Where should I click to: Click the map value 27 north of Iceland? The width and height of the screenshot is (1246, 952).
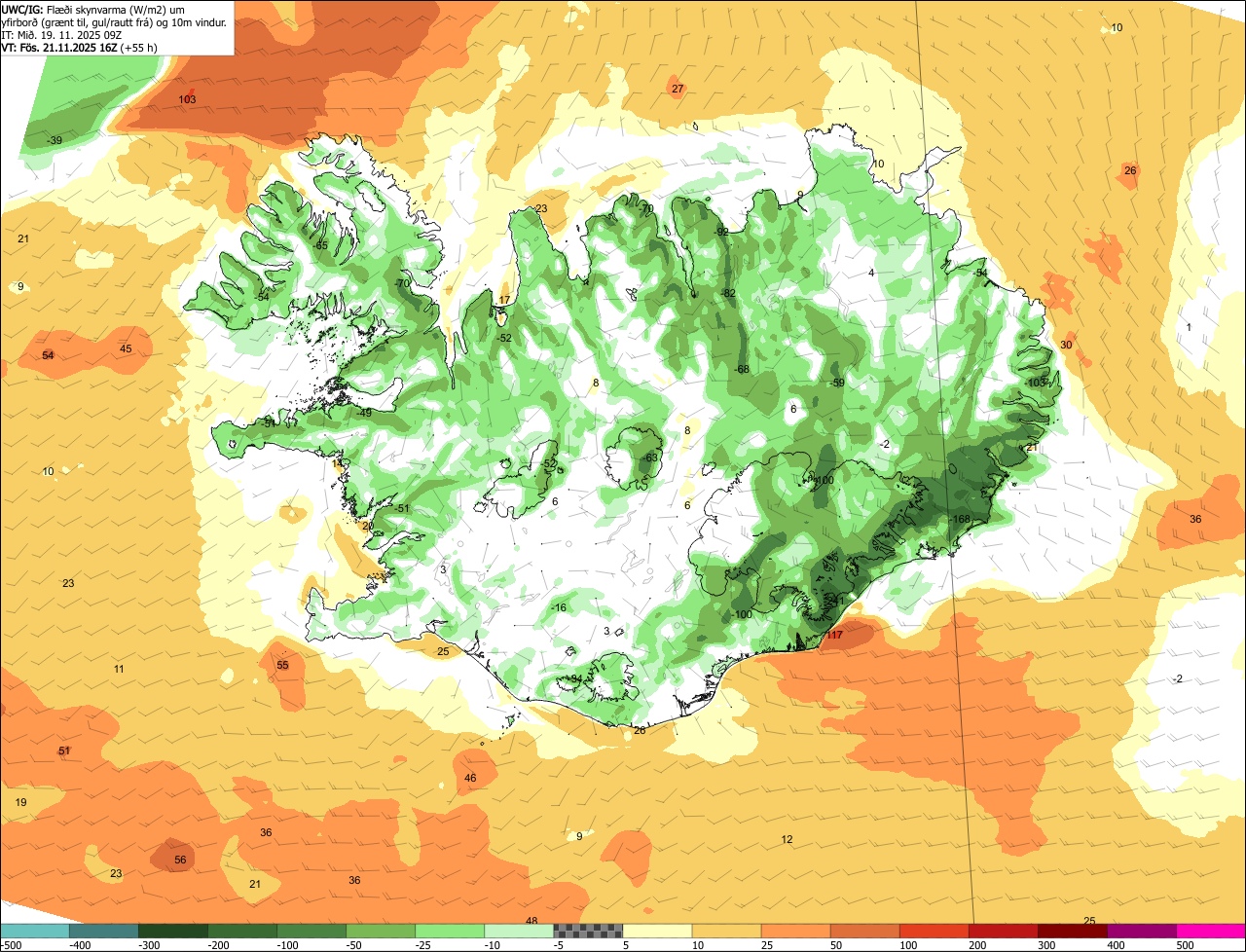[x=678, y=89]
